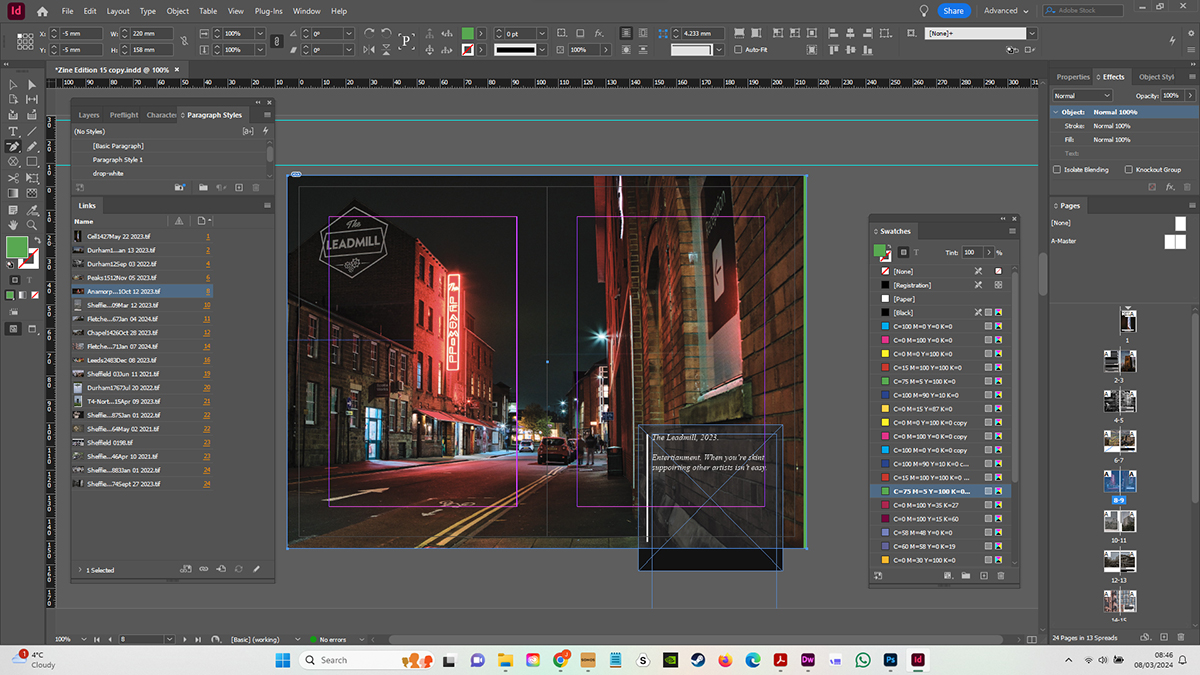Select the Direct Selection tool
Viewport: 1200px width, 675px height.
click(x=31, y=85)
